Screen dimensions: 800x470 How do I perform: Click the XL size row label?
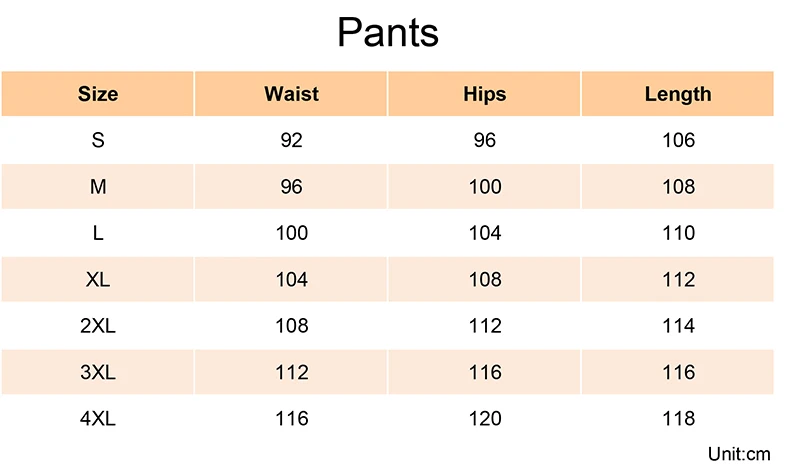98,279
